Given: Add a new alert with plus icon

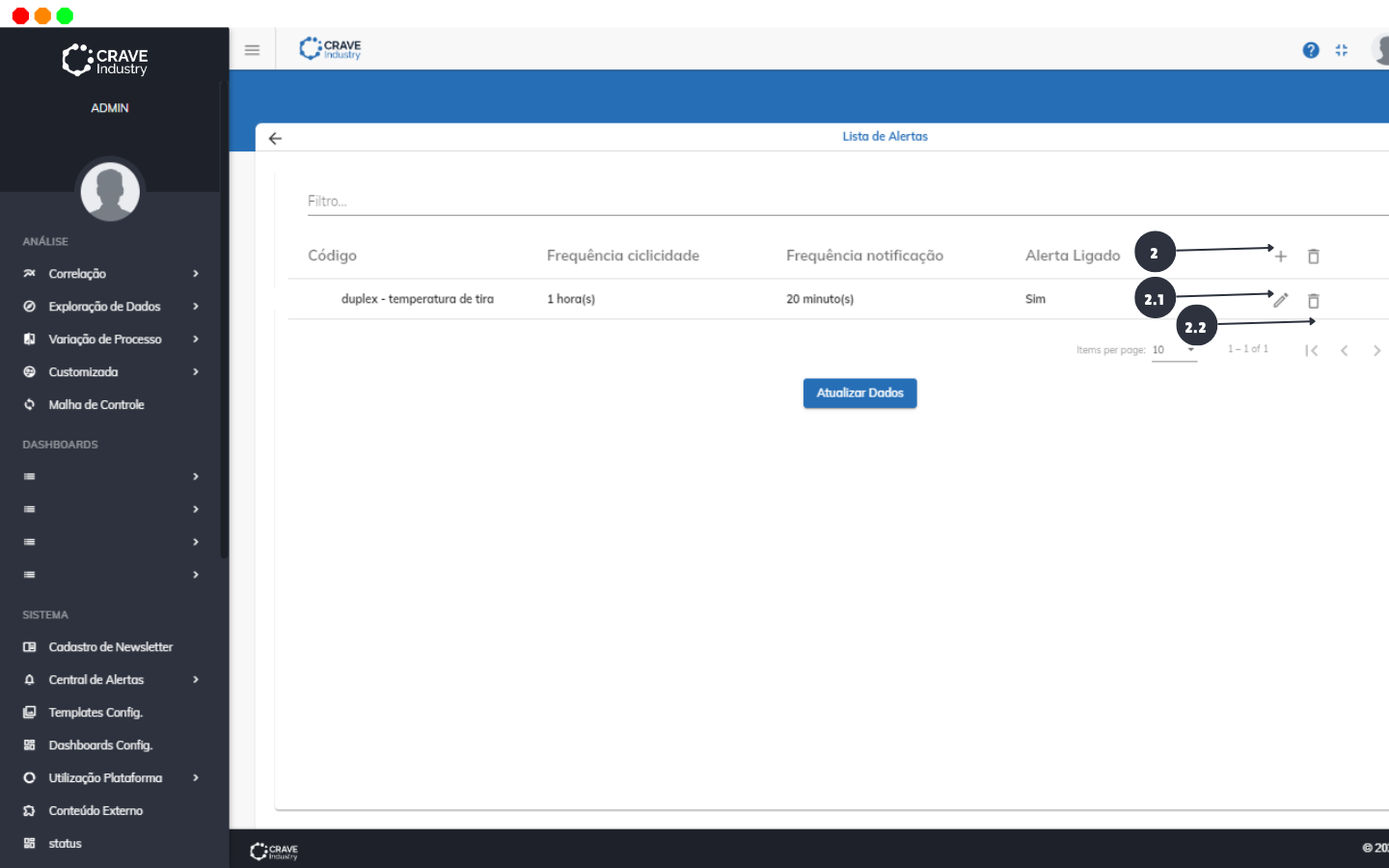Looking at the screenshot, I should 1281,257.
